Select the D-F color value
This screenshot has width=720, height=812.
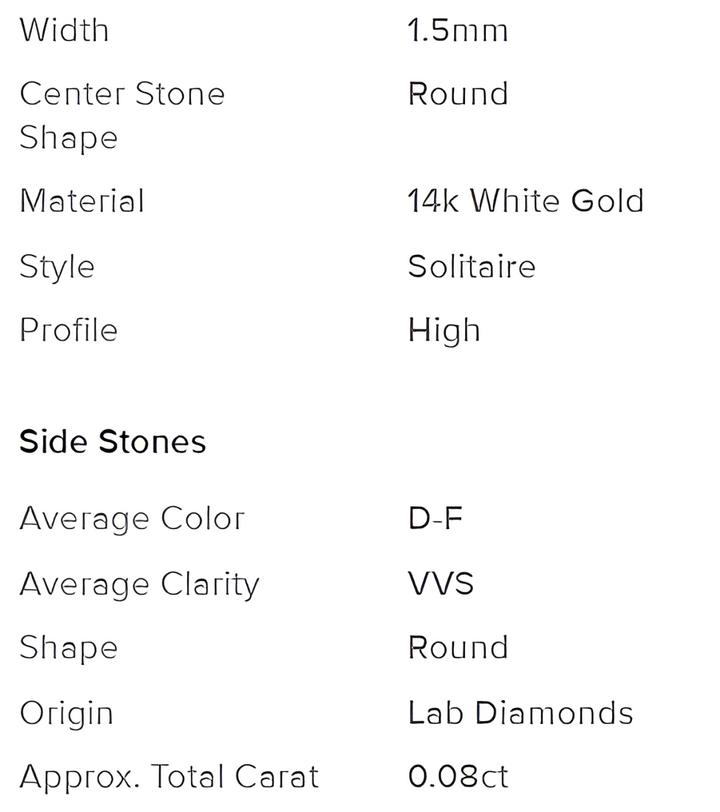coord(436,520)
